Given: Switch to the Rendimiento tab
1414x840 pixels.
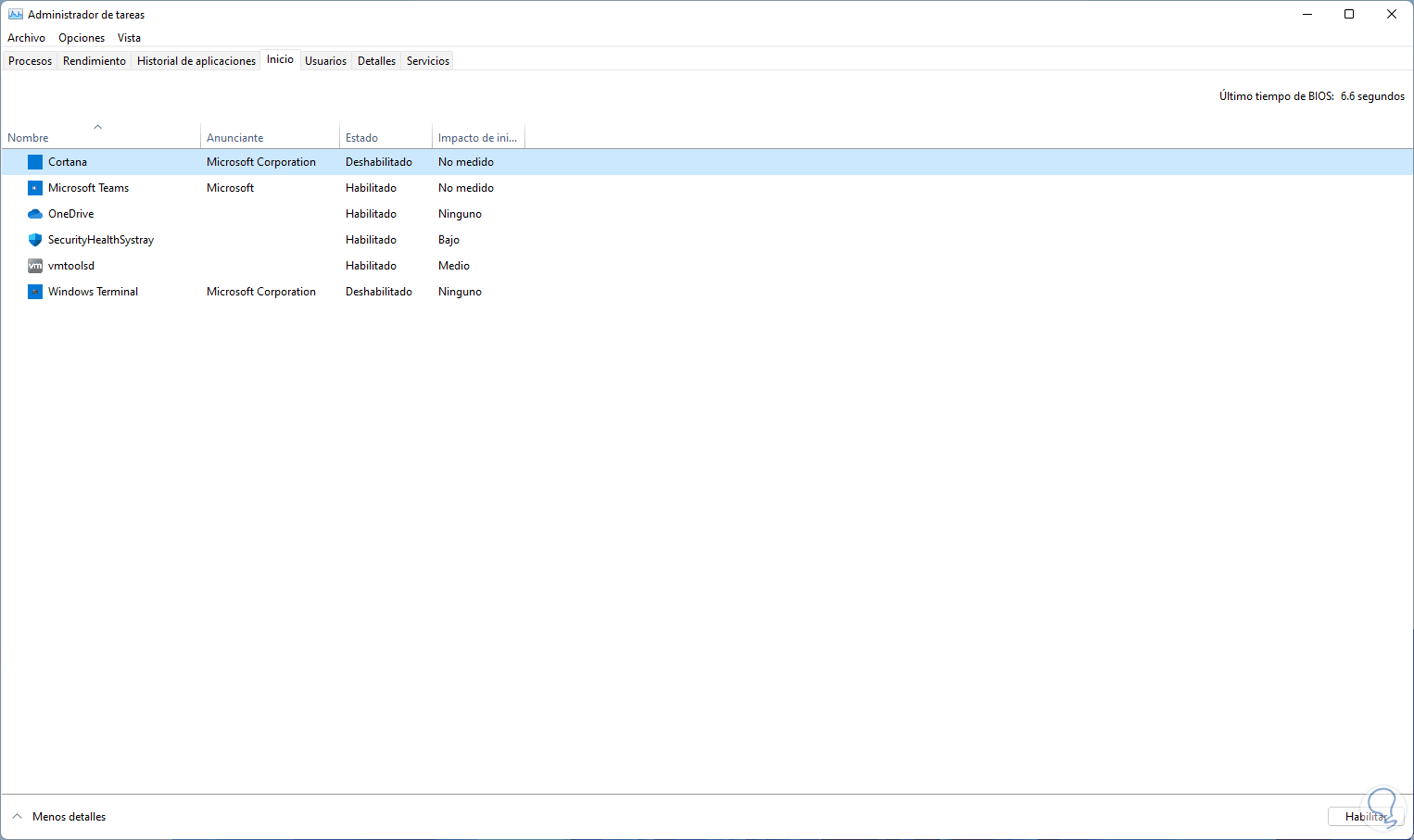Looking at the screenshot, I should pyautogui.click(x=95, y=61).
